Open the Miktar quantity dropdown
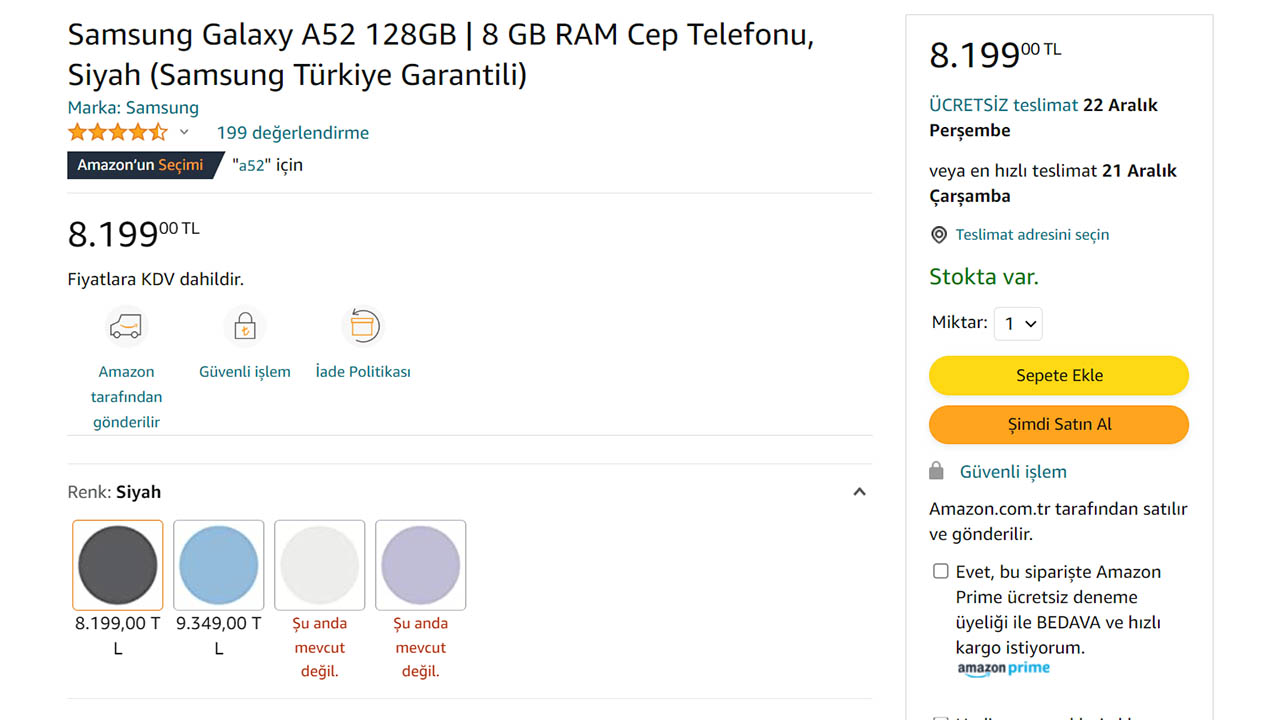Image resolution: width=1280 pixels, height=720 pixels. point(1018,324)
